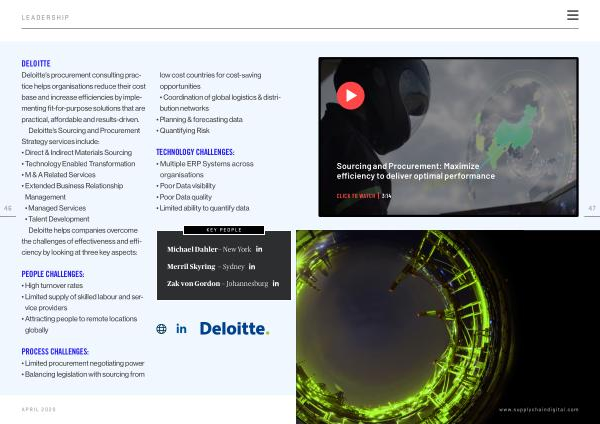Click 'M & A Related Services' bullet
The width and height of the screenshot is (600, 424).
59,175
